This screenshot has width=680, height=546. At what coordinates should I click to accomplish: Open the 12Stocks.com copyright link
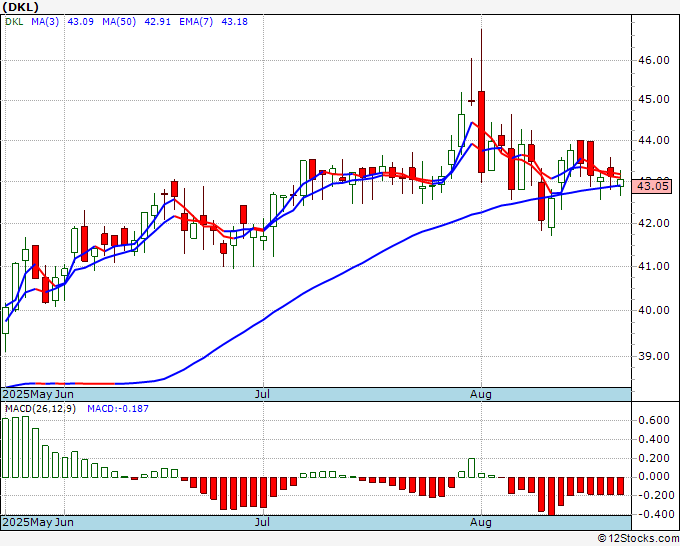(638, 539)
